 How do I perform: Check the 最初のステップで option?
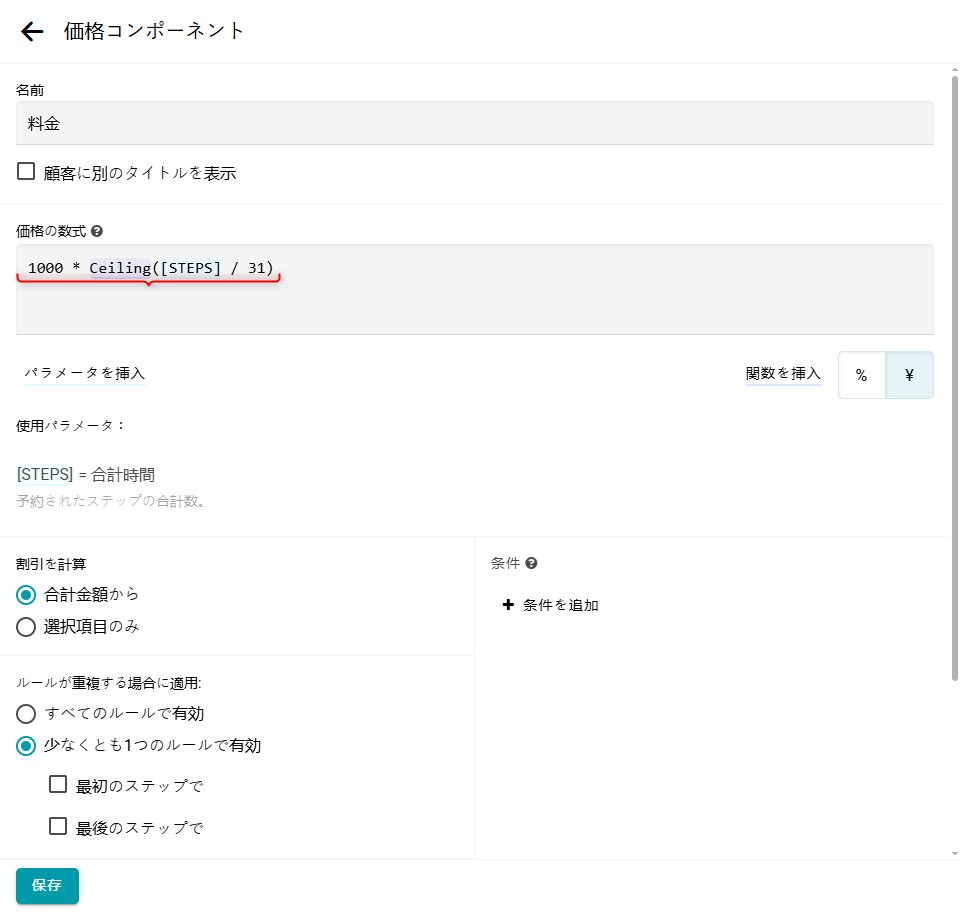pyautogui.click(x=59, y=785)
